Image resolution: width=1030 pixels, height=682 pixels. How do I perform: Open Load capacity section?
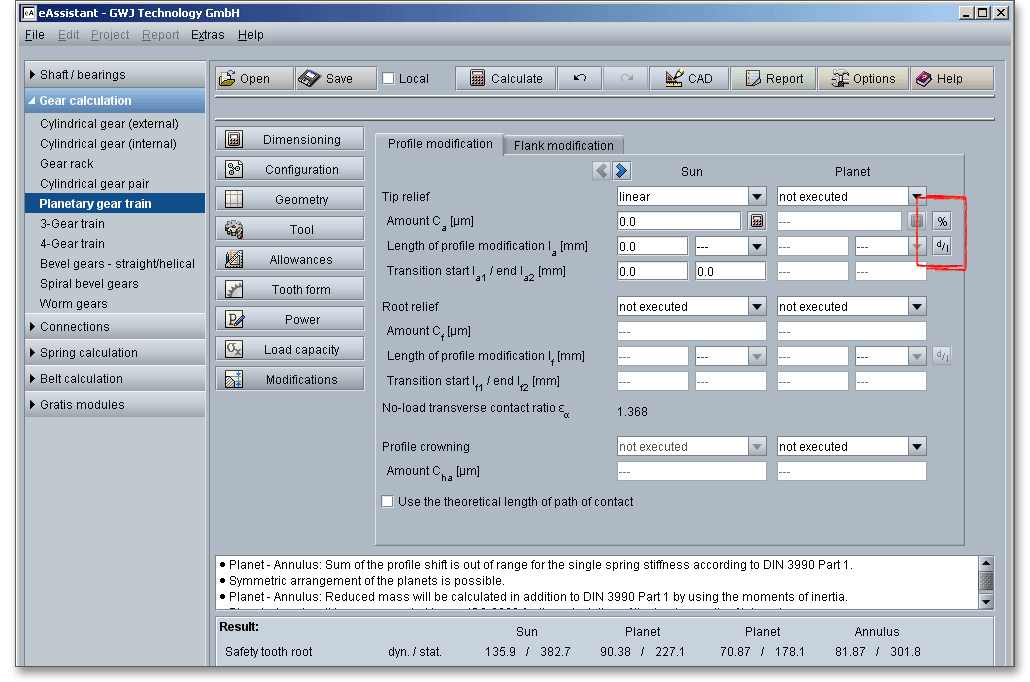pos(290,350)
